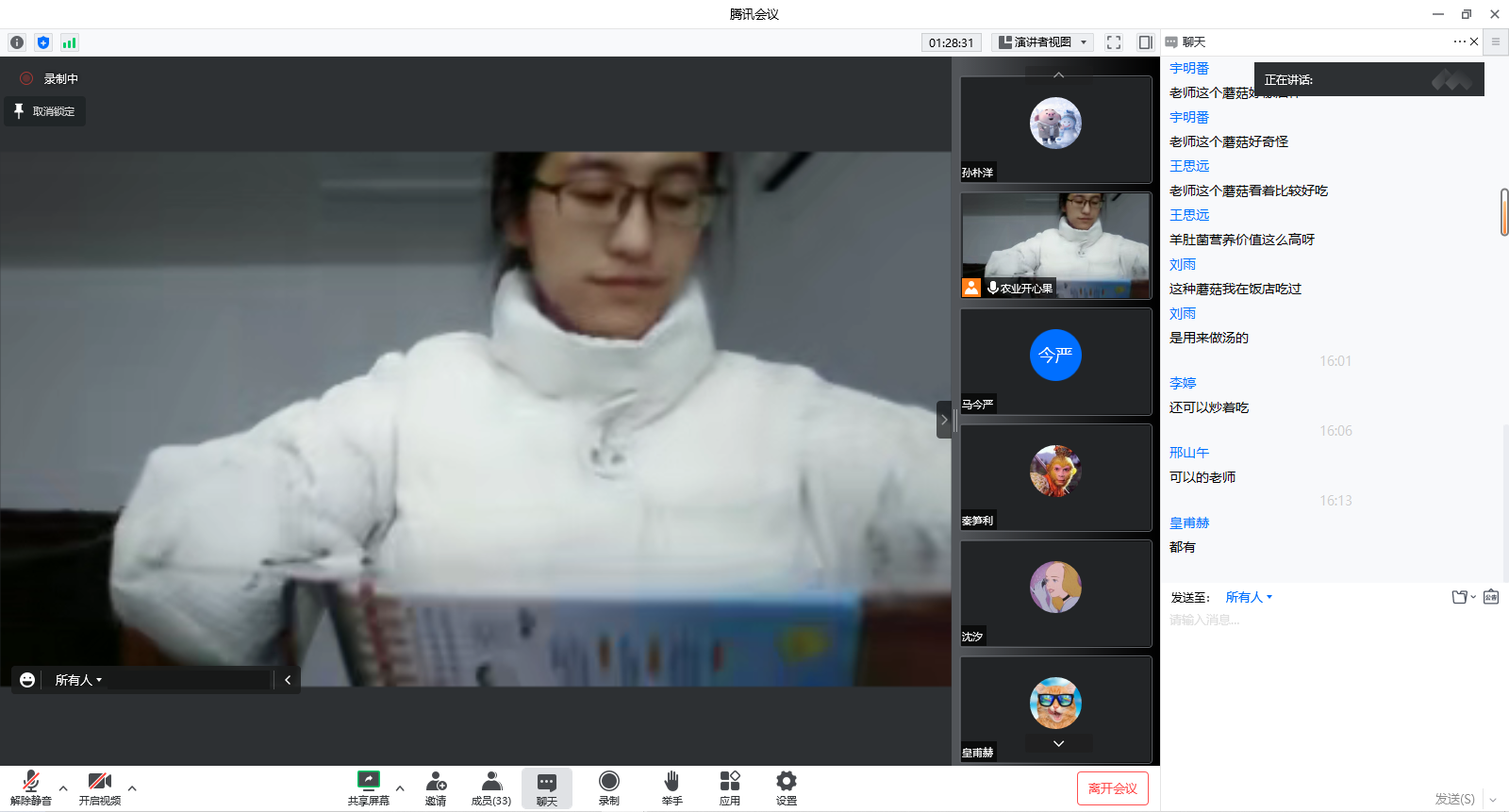Open meeting info icon
The image size is (1509, 812).
(17, 42)
